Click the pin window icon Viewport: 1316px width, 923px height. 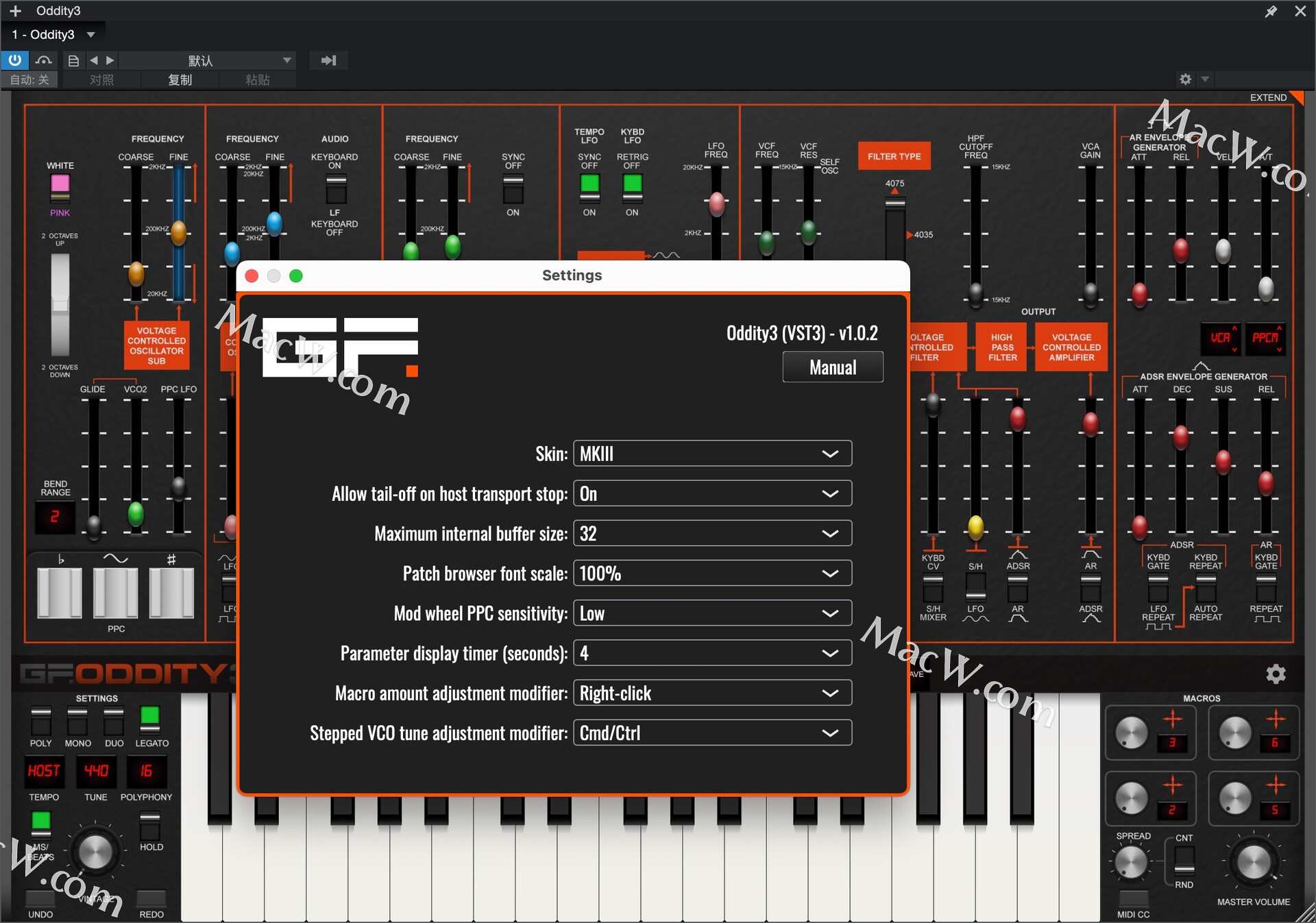coord(1270,11)
